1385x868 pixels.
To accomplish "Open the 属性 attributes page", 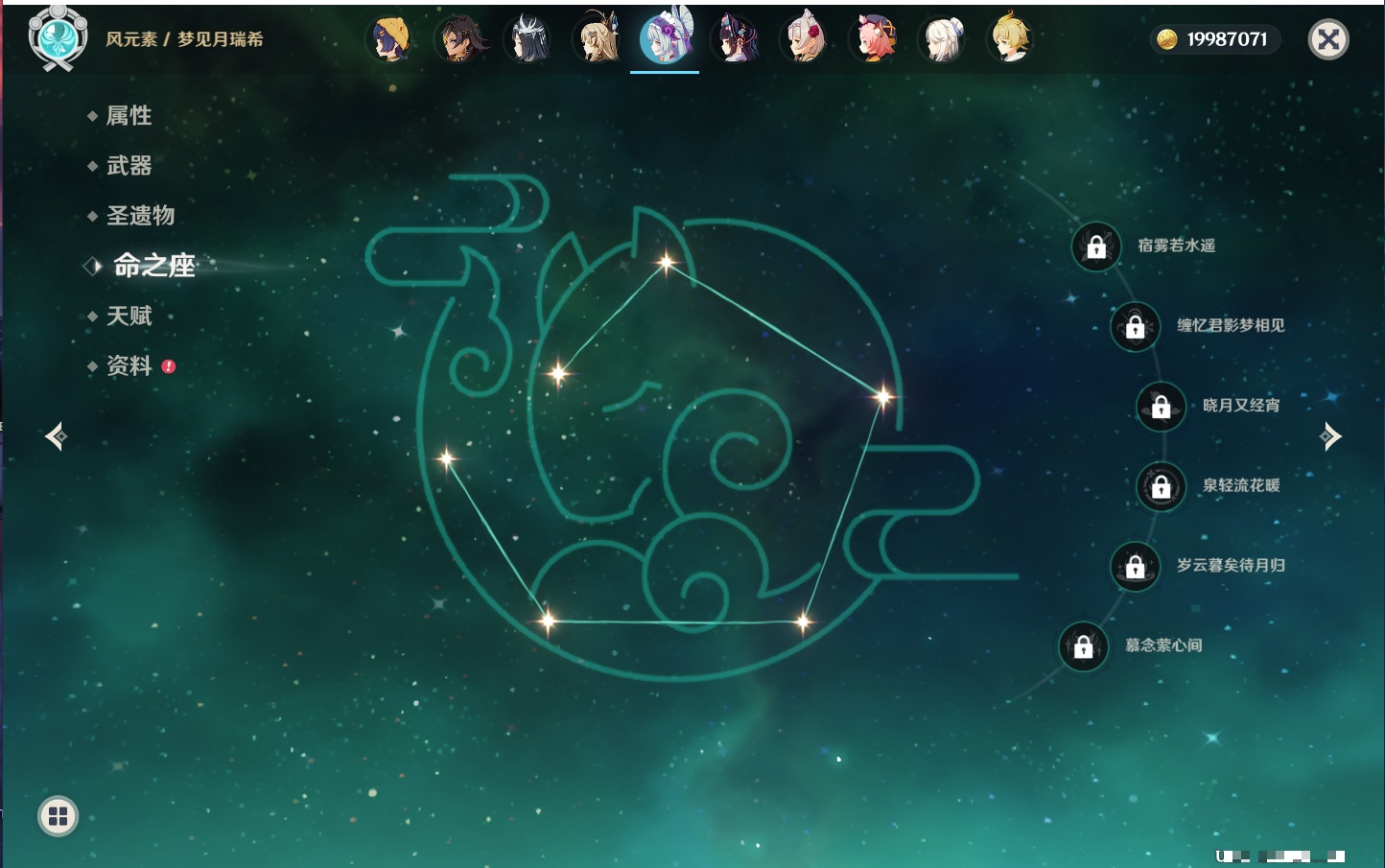I will tap(129, 116).
